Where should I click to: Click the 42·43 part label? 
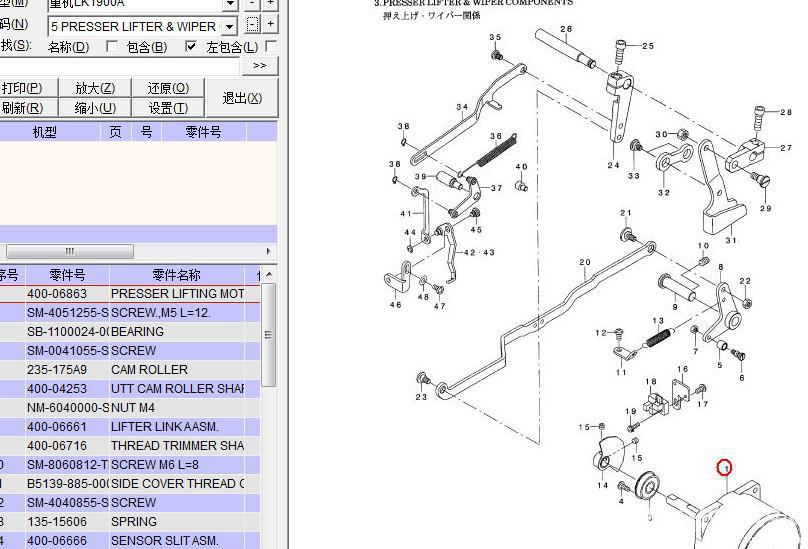pos(479,253)
